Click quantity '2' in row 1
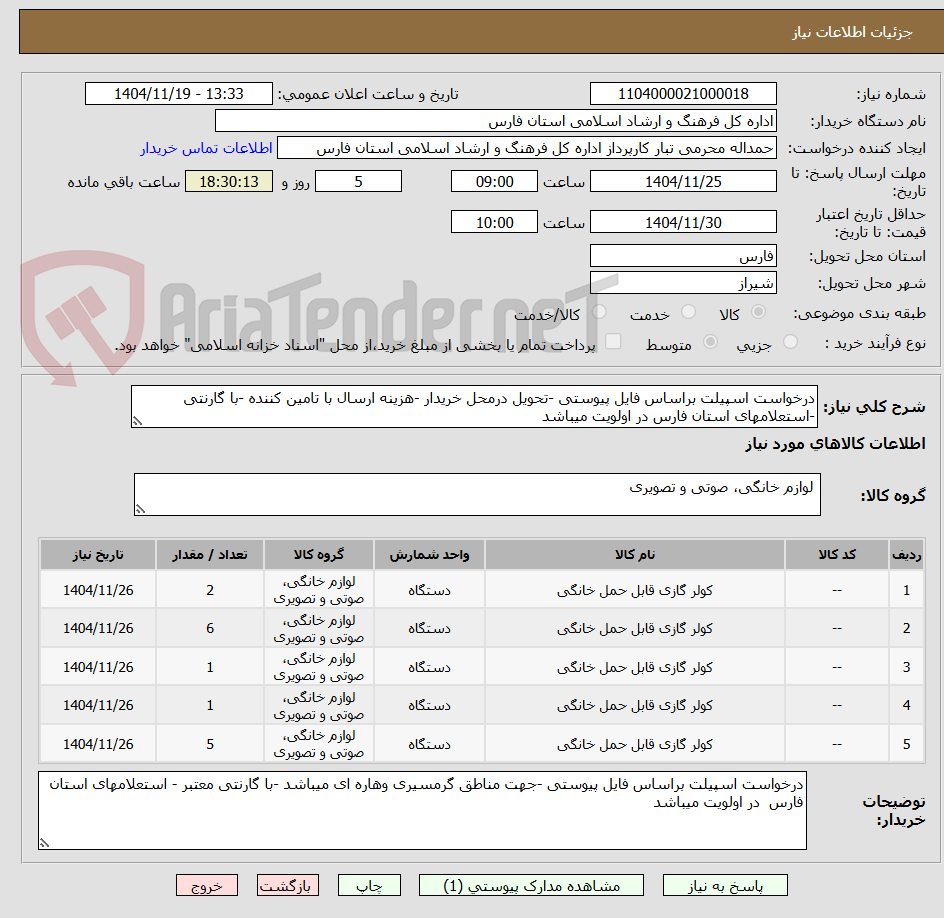944x918 pixels. tap(210, 591)
